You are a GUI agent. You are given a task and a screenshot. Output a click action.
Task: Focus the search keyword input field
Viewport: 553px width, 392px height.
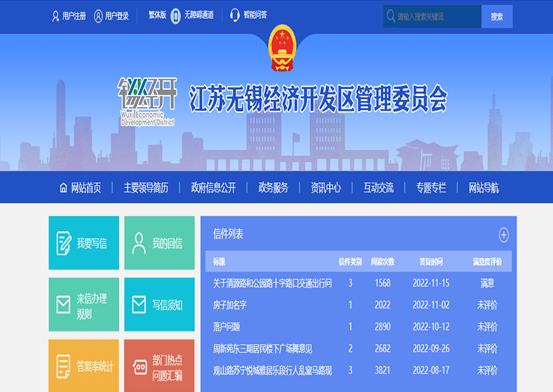pos(432,17)
